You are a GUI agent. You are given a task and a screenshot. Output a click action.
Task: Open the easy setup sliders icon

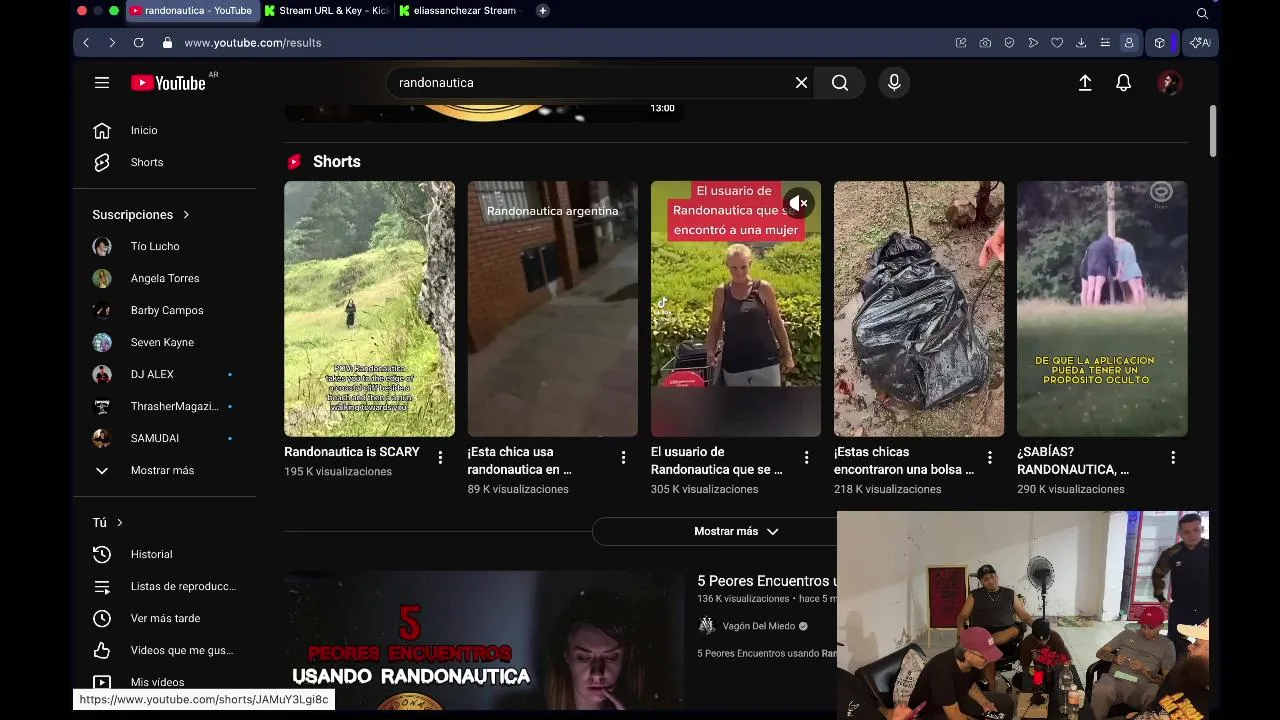coord(1105,43)
